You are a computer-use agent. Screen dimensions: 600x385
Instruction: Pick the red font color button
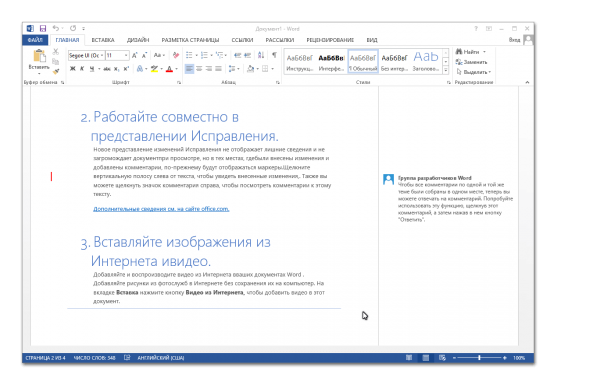coord(170,69)
